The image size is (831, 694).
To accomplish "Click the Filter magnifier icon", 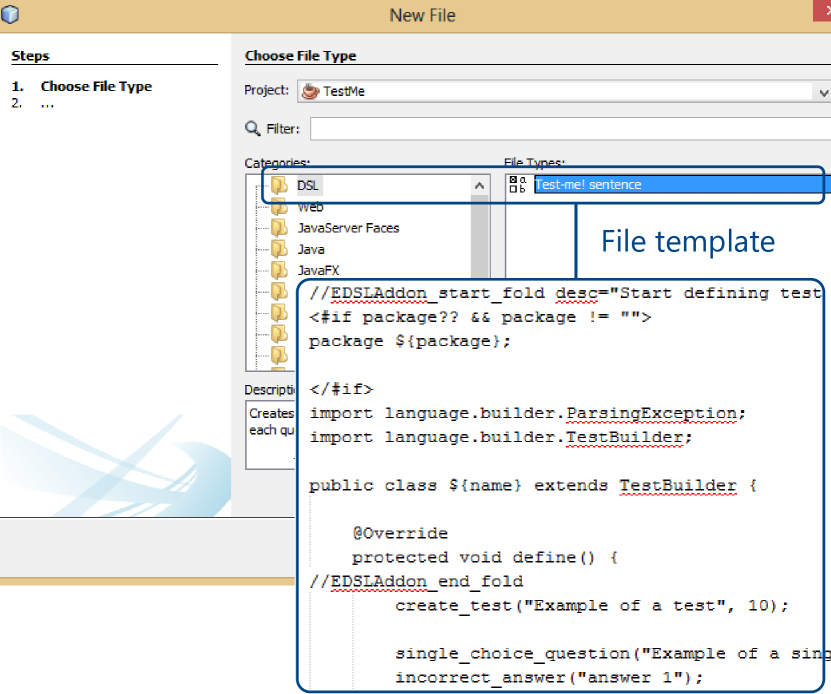I will pyautogui.click(x=252, y=128).
